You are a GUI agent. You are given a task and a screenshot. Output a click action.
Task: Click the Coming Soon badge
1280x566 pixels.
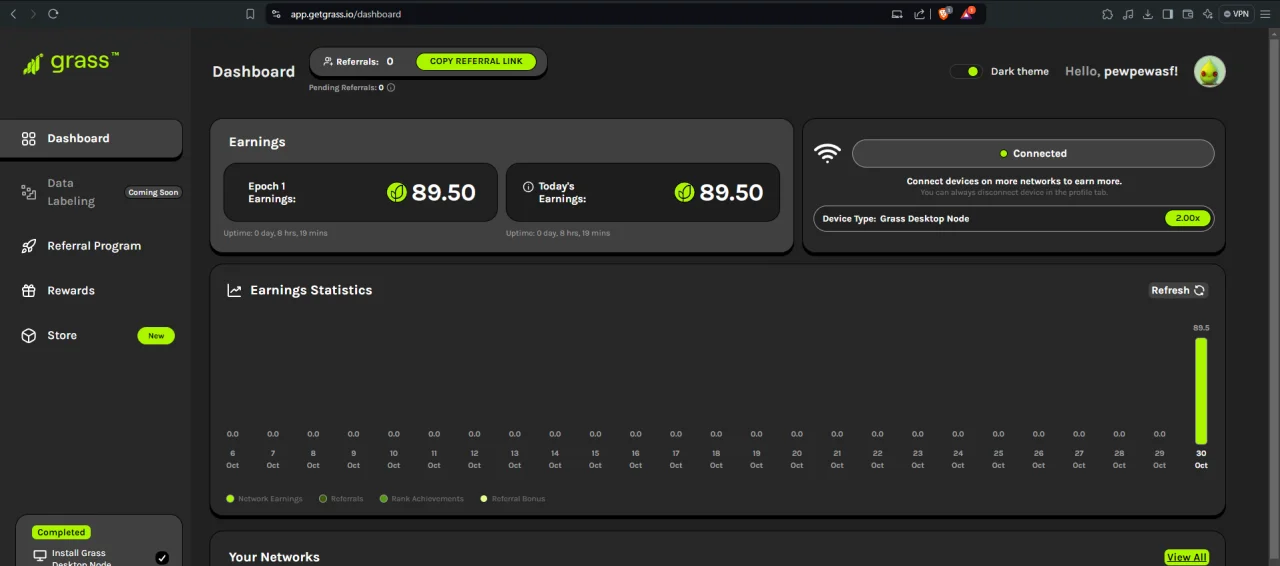click(x=153, y=192)
